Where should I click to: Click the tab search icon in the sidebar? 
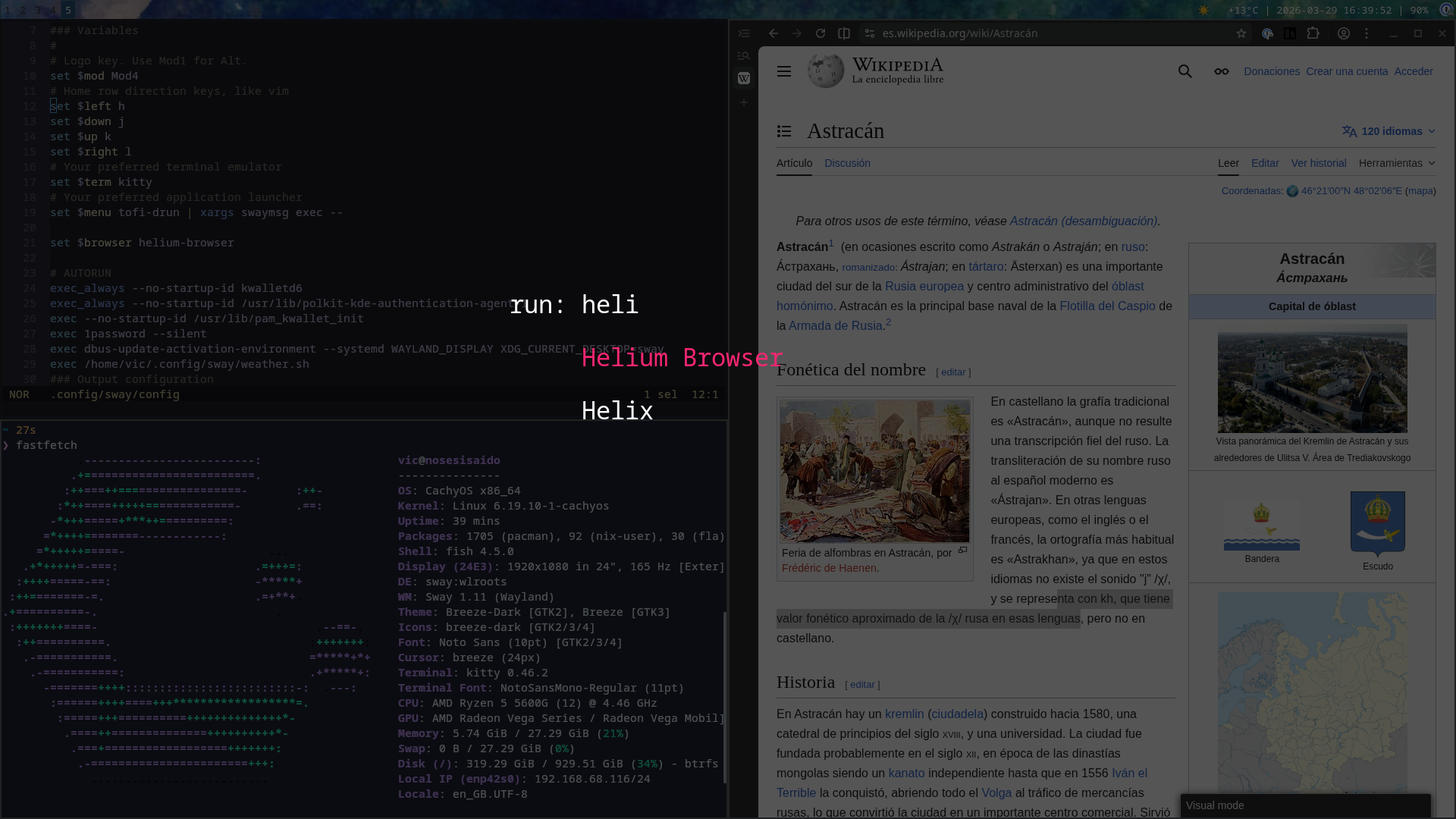point(743,56)
